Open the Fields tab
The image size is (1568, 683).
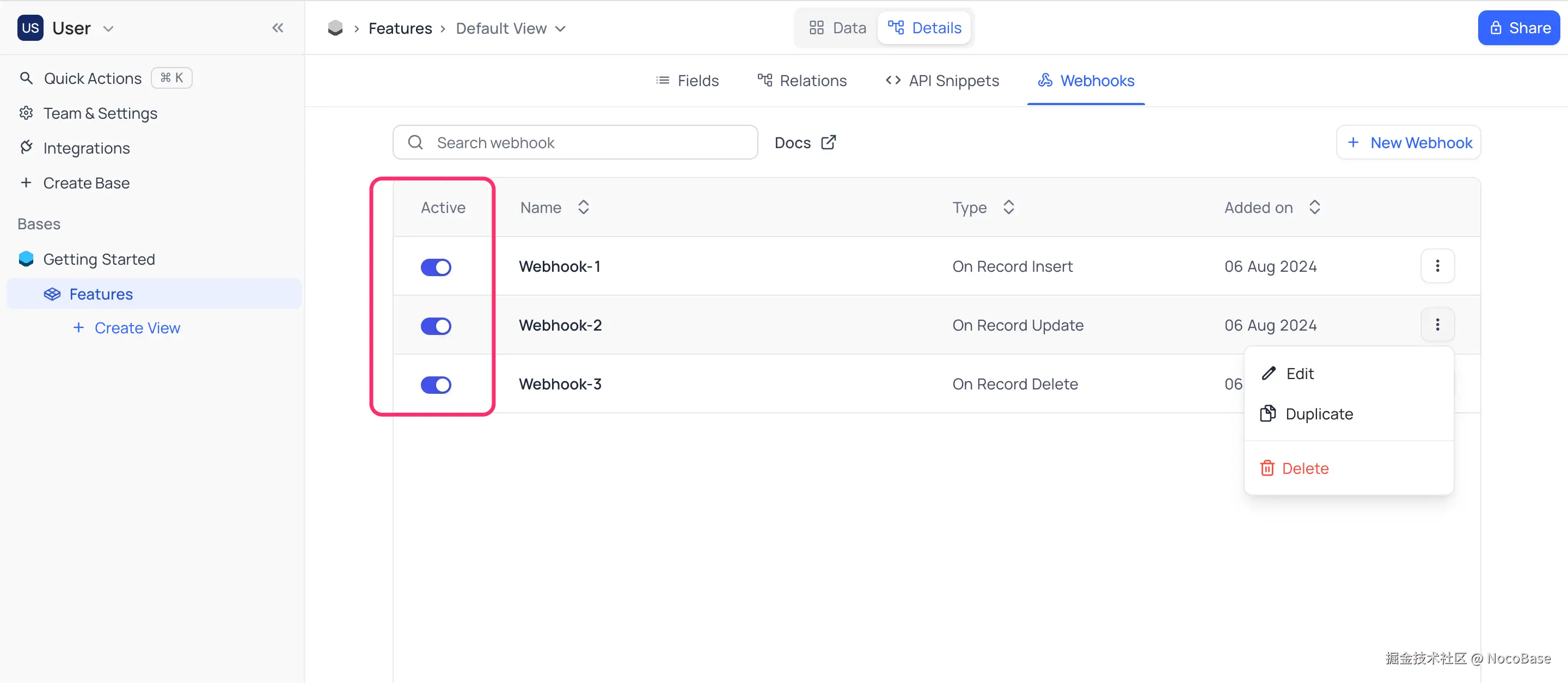[x=687, y=81]
